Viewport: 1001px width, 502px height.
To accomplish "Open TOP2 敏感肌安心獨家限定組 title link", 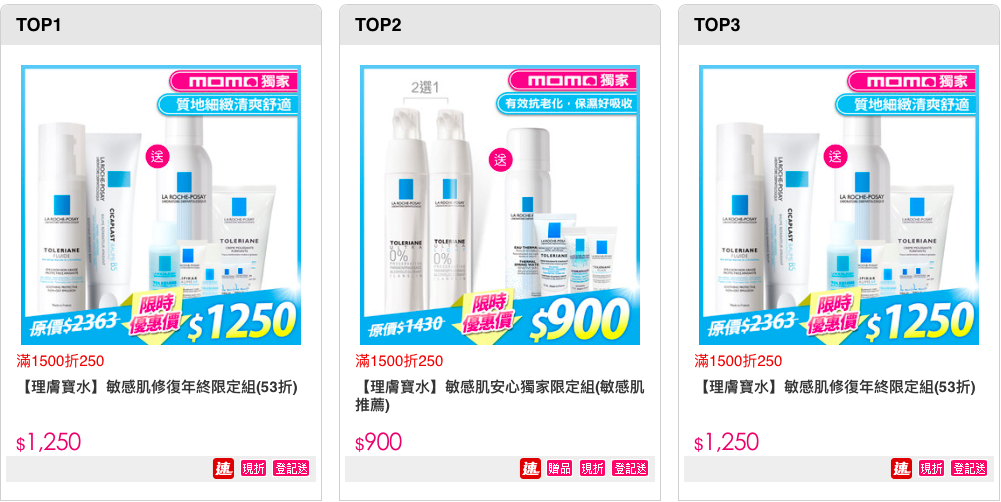I will (500, 396).
